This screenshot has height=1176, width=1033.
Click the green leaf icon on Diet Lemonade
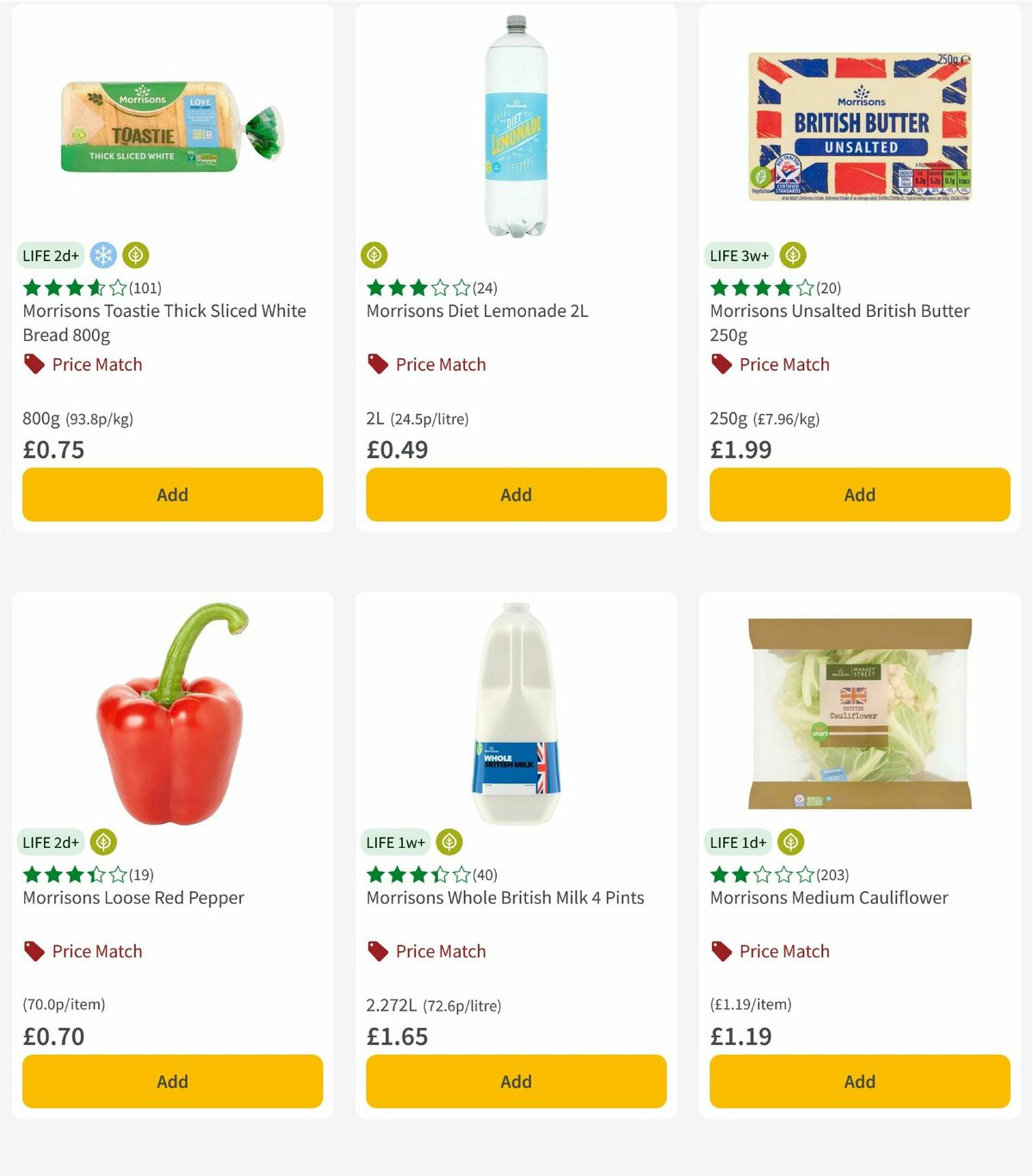[x=374, y=255]
